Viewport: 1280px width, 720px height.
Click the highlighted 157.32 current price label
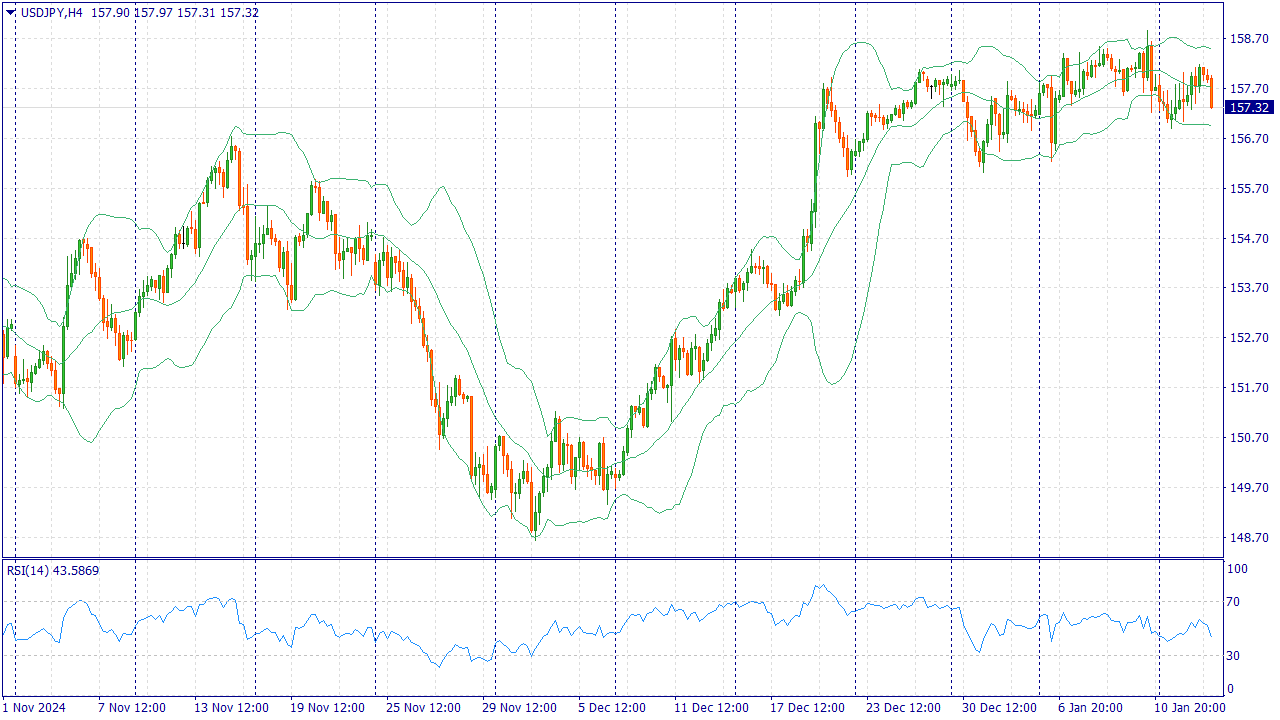[x=1249, y=108]
